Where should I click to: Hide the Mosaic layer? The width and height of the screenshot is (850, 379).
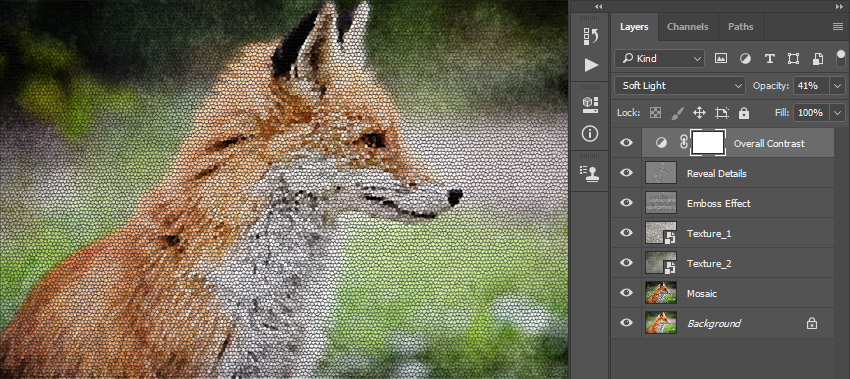pyautogui.click(x=626, y=293)
